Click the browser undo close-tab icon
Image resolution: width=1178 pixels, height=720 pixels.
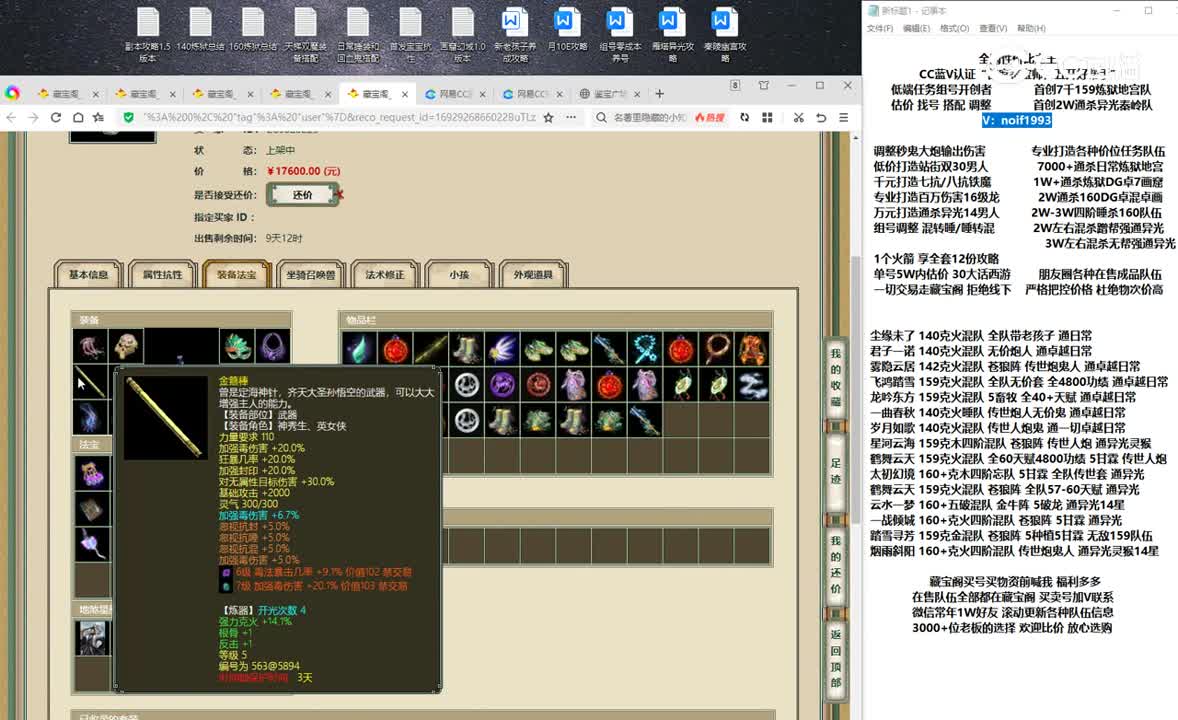(x=820, y=117)
